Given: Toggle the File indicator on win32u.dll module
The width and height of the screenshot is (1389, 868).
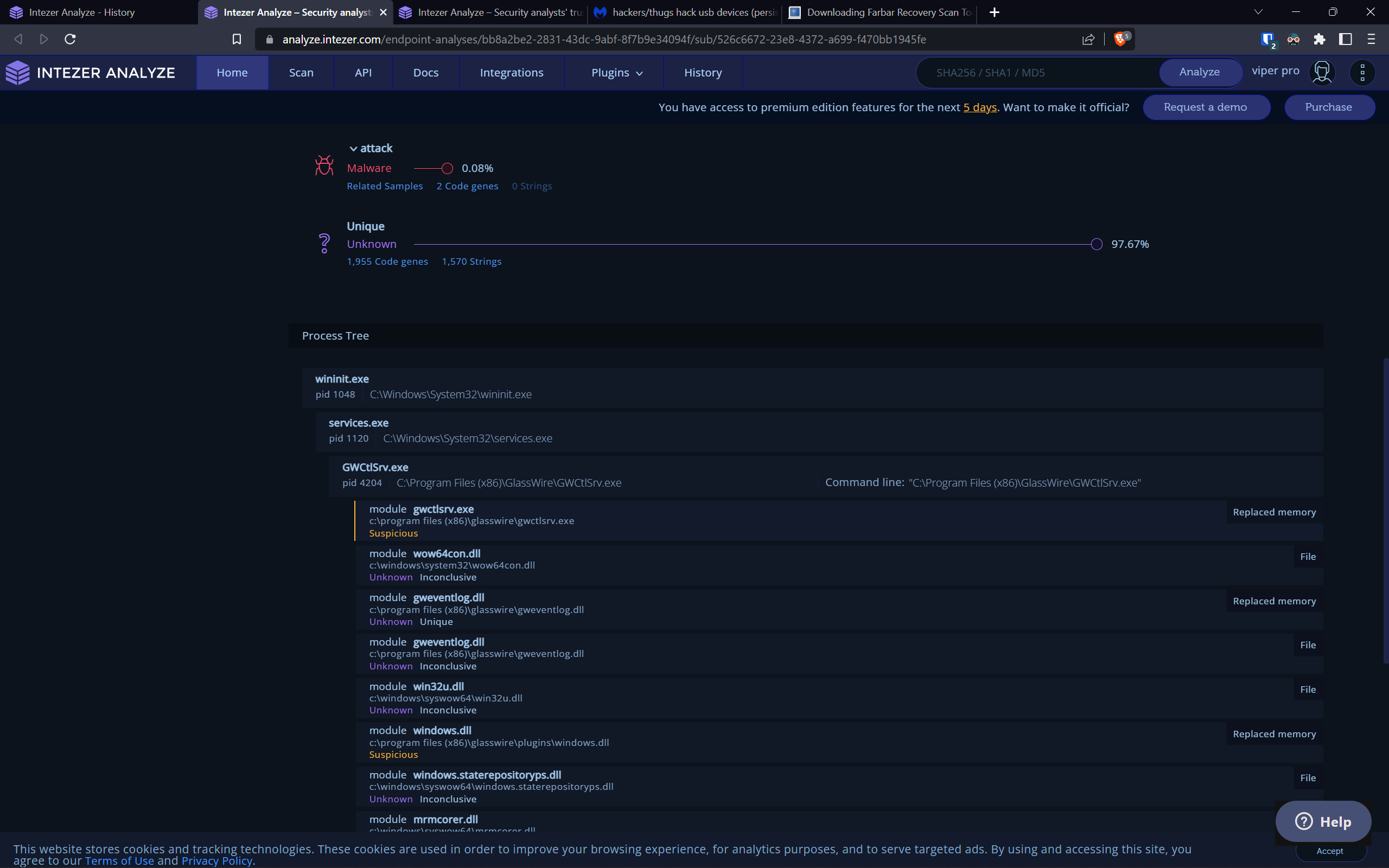Looking at the screenshot, I should (x=1308, y=689).
